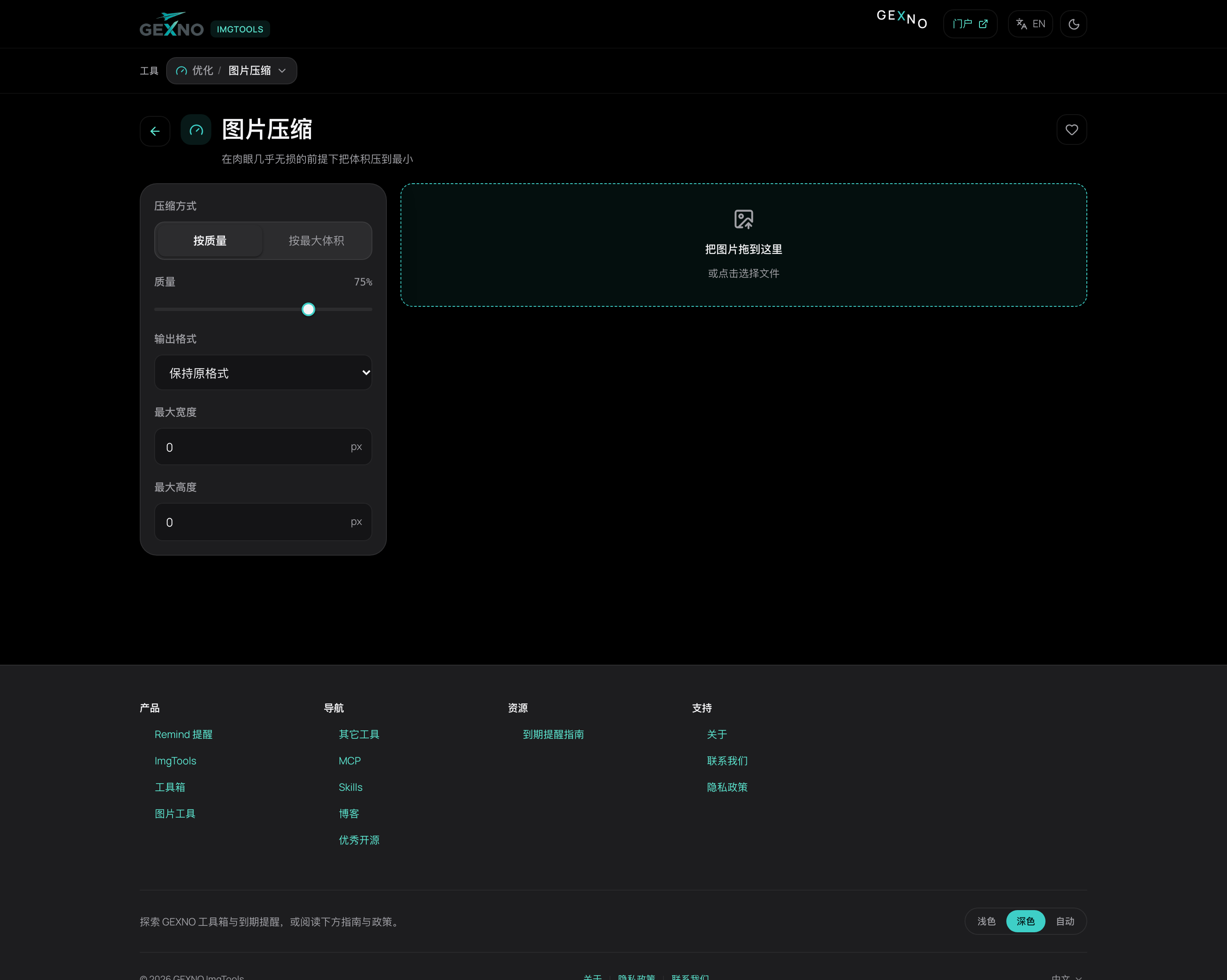Toggle dark mode moon icon
1227x980 pixels.
click(x=1073, y=24)
